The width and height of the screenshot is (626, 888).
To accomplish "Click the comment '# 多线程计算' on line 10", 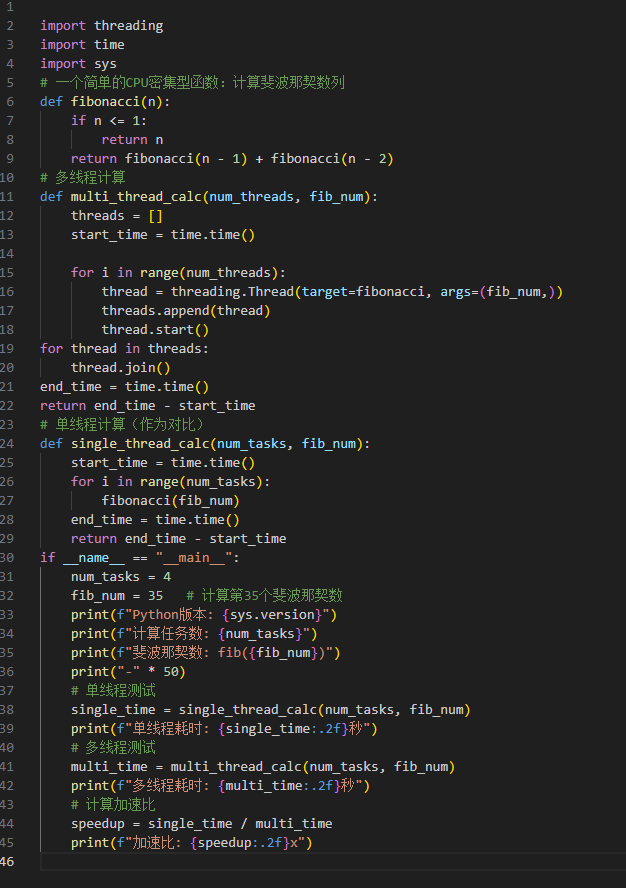I will [x=83, y=177].
